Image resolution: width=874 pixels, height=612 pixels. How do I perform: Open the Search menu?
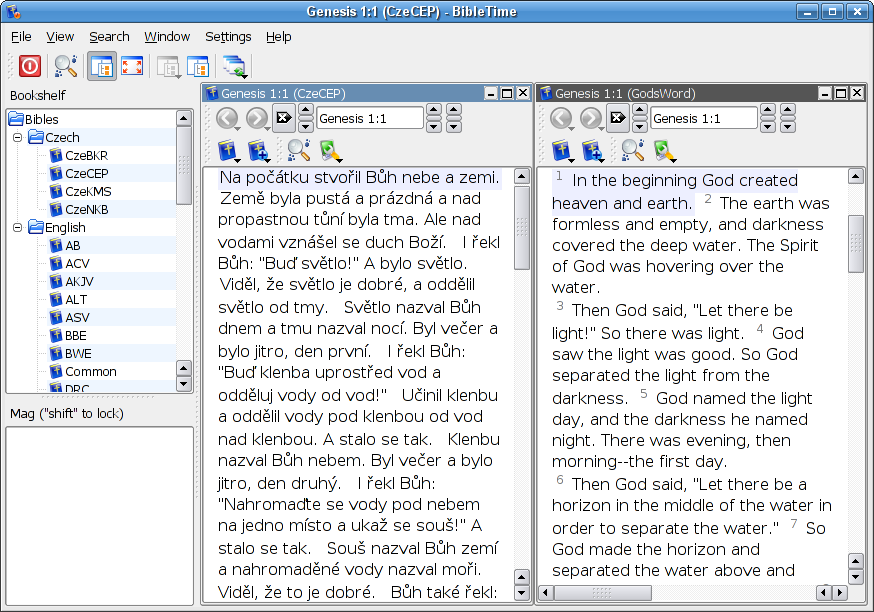[109, 37]
